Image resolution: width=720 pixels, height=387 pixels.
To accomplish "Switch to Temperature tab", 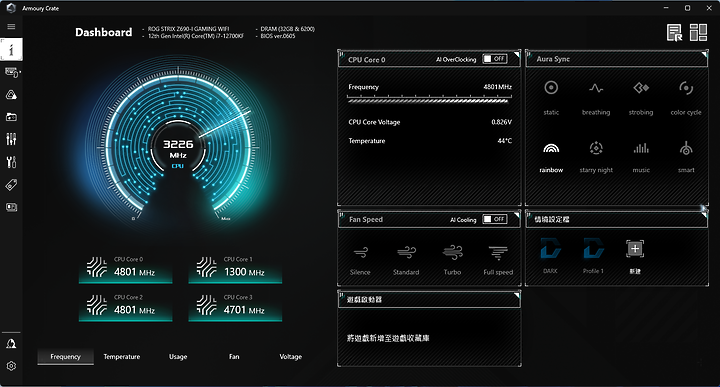I will point(122,357).
